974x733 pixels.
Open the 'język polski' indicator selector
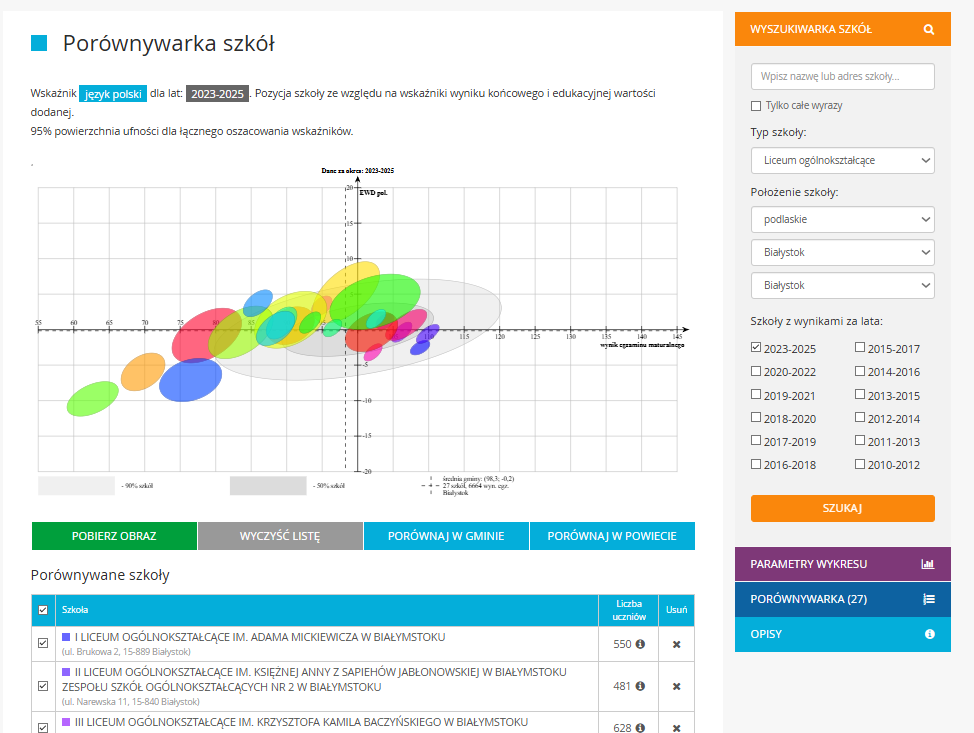(114, 94)
